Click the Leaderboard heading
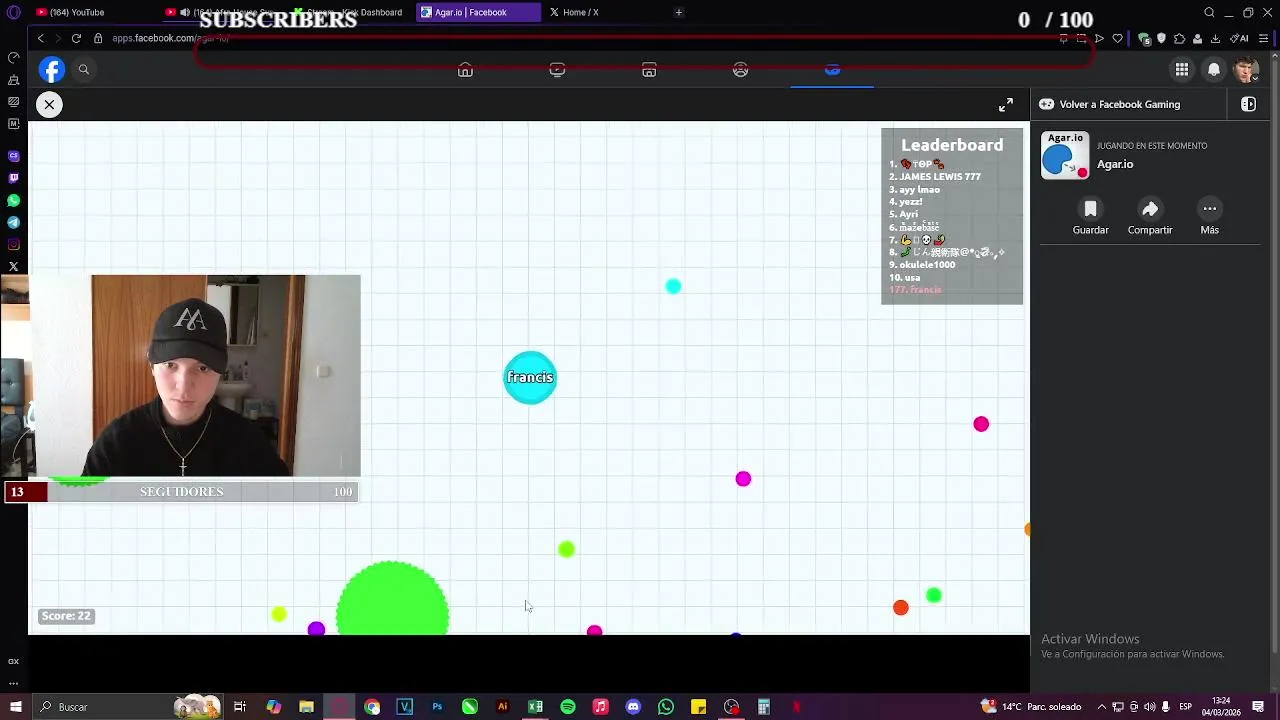The image size is (1280, 720). 952,145
